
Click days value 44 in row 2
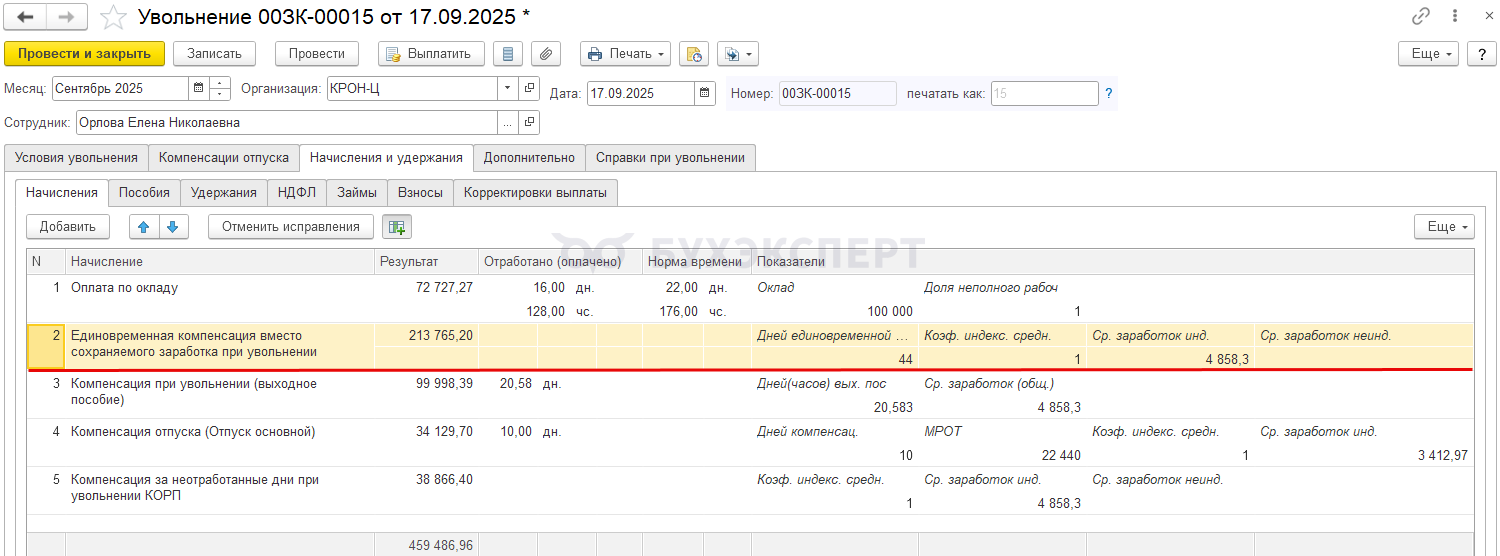pyautogui.click(x=905, y=359)
